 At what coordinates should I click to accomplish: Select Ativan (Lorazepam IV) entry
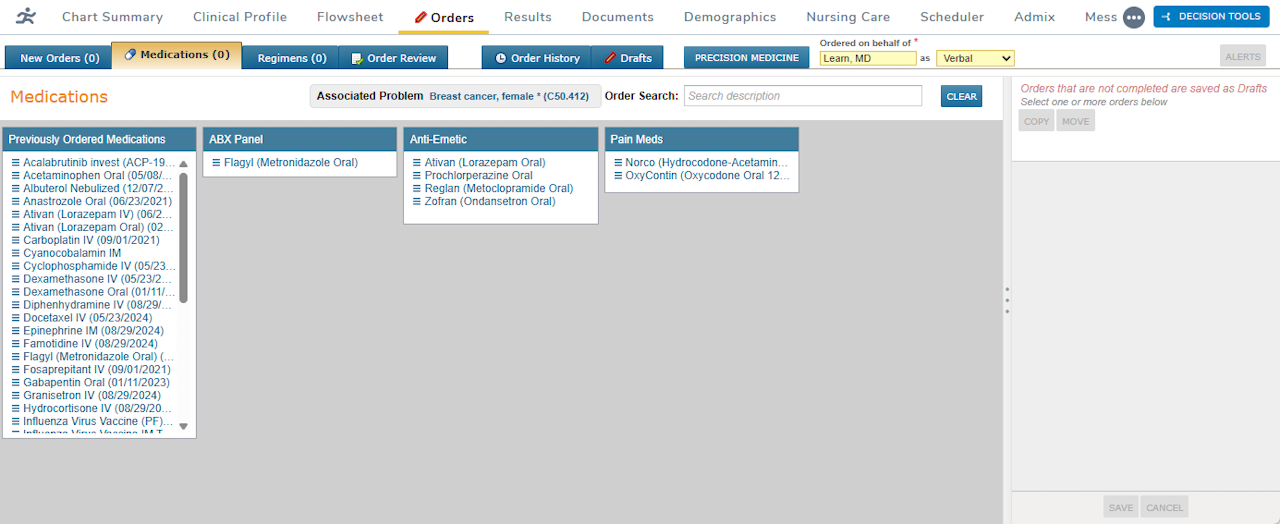(98, 214)
